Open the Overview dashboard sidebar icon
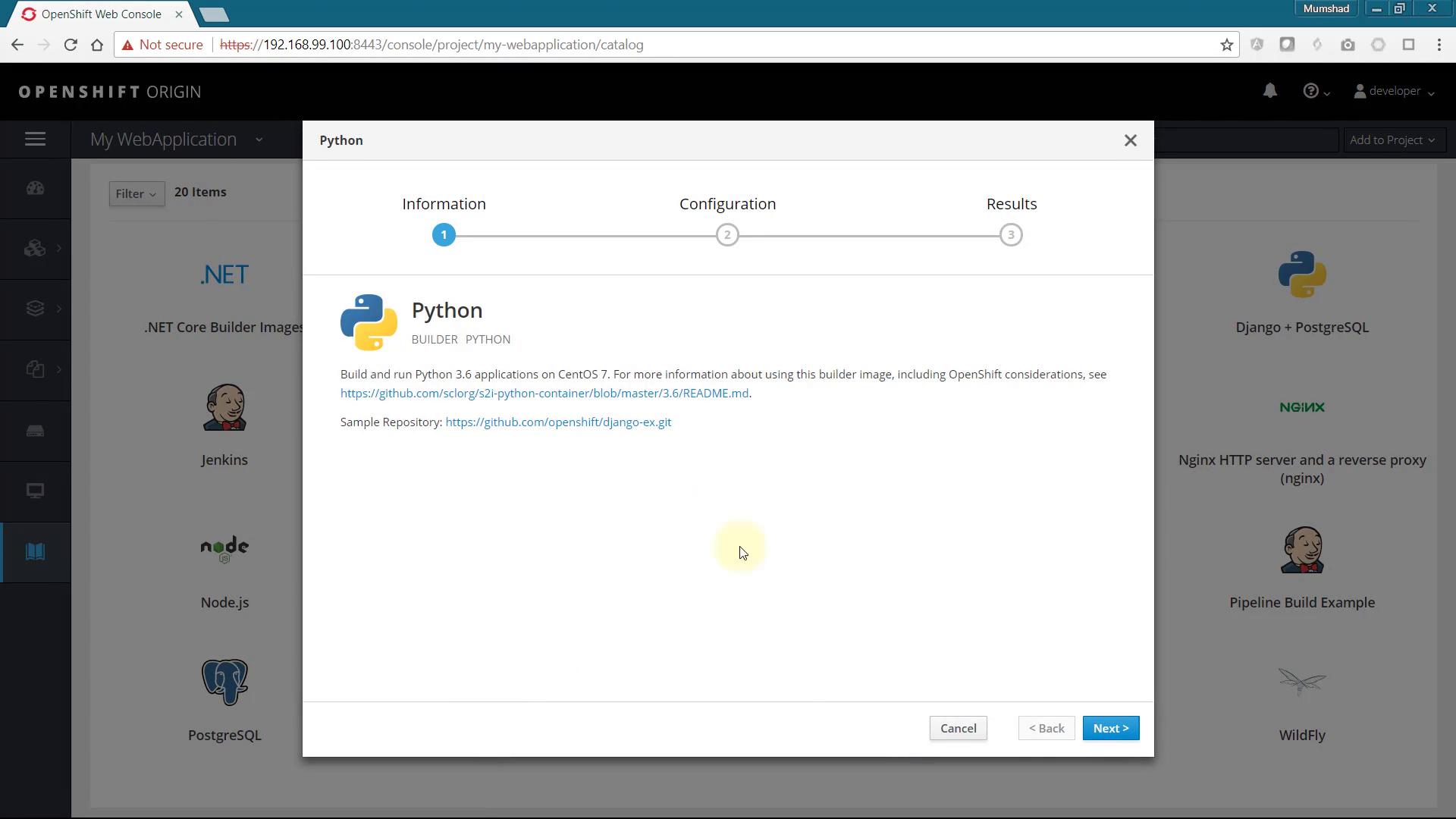 pyautogui.click(x=36, y=188)
